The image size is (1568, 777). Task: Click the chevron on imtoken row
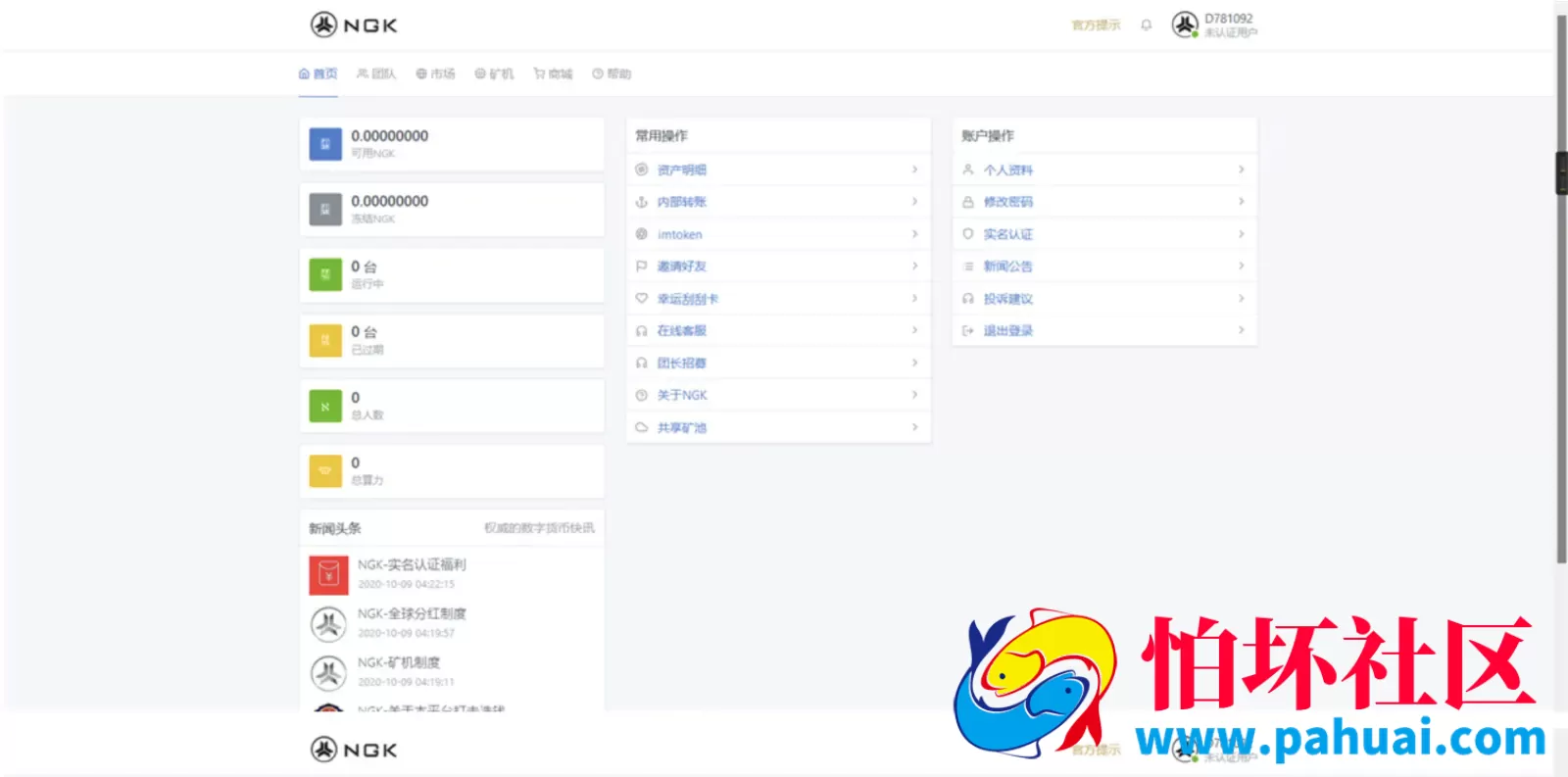point(914,234)
